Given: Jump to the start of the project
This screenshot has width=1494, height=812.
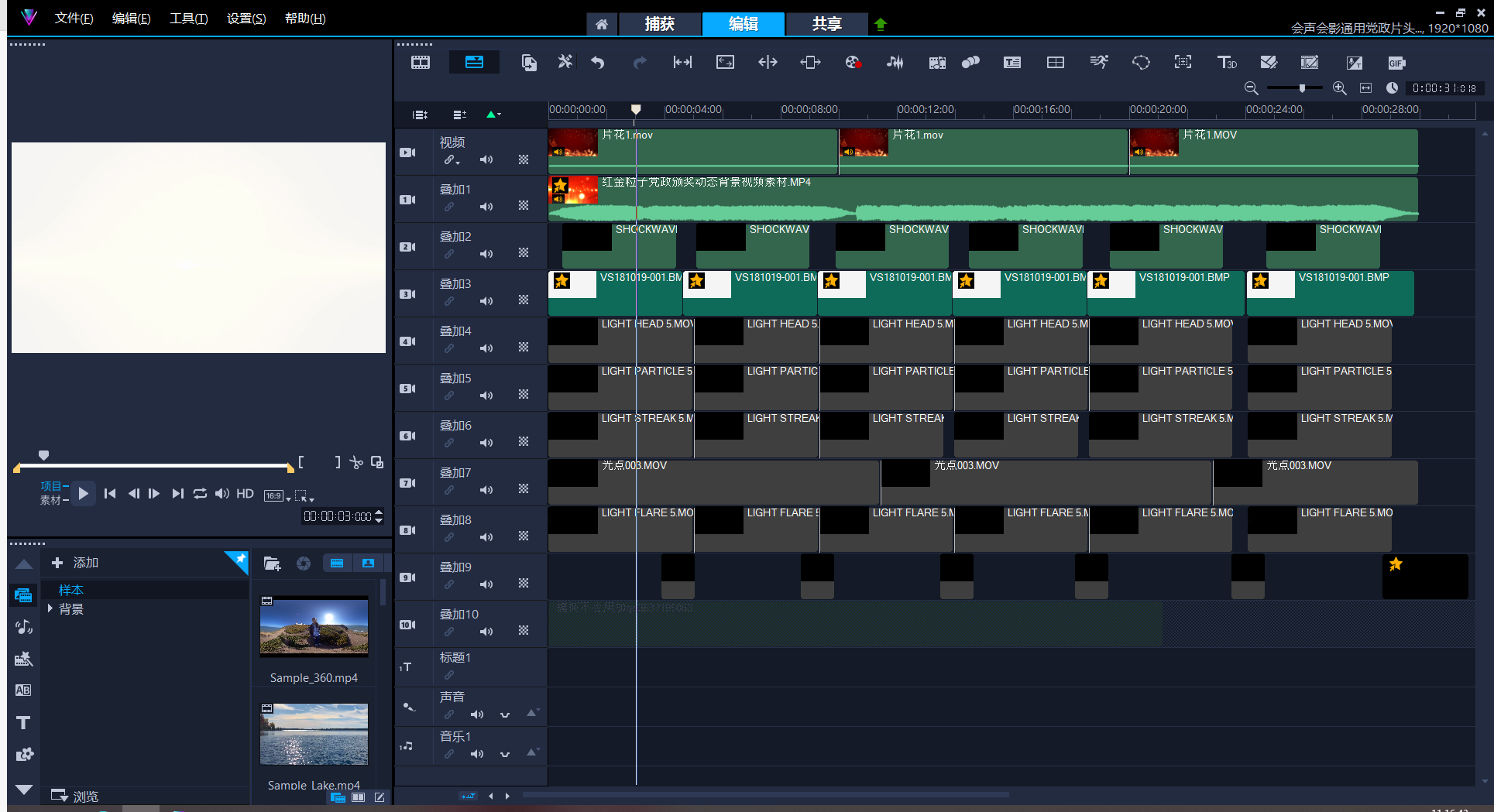Looking at the screenshot, I should click(x=110, y=494).
